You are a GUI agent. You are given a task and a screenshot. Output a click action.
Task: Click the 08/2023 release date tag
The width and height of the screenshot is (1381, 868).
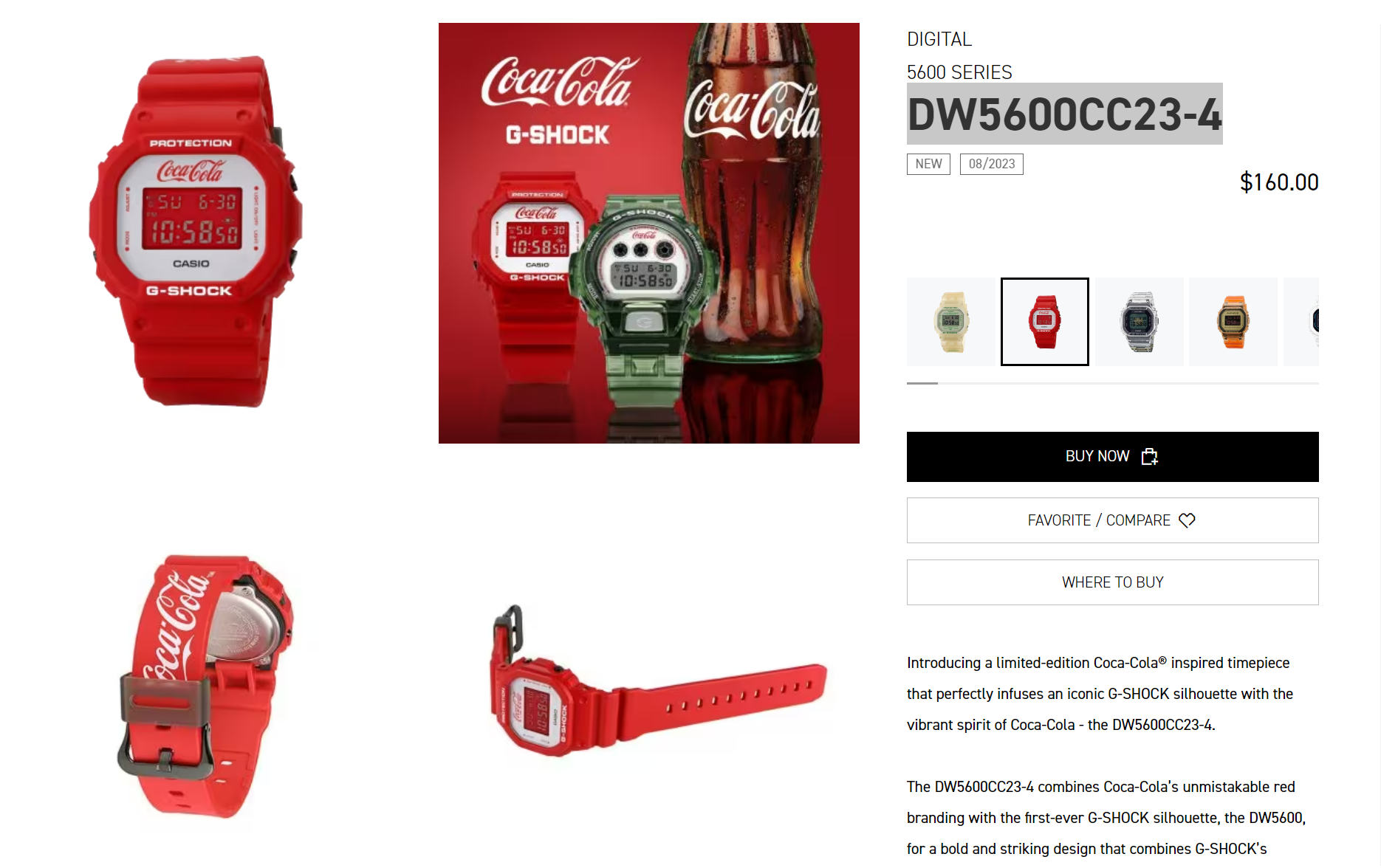pos(991,164)
